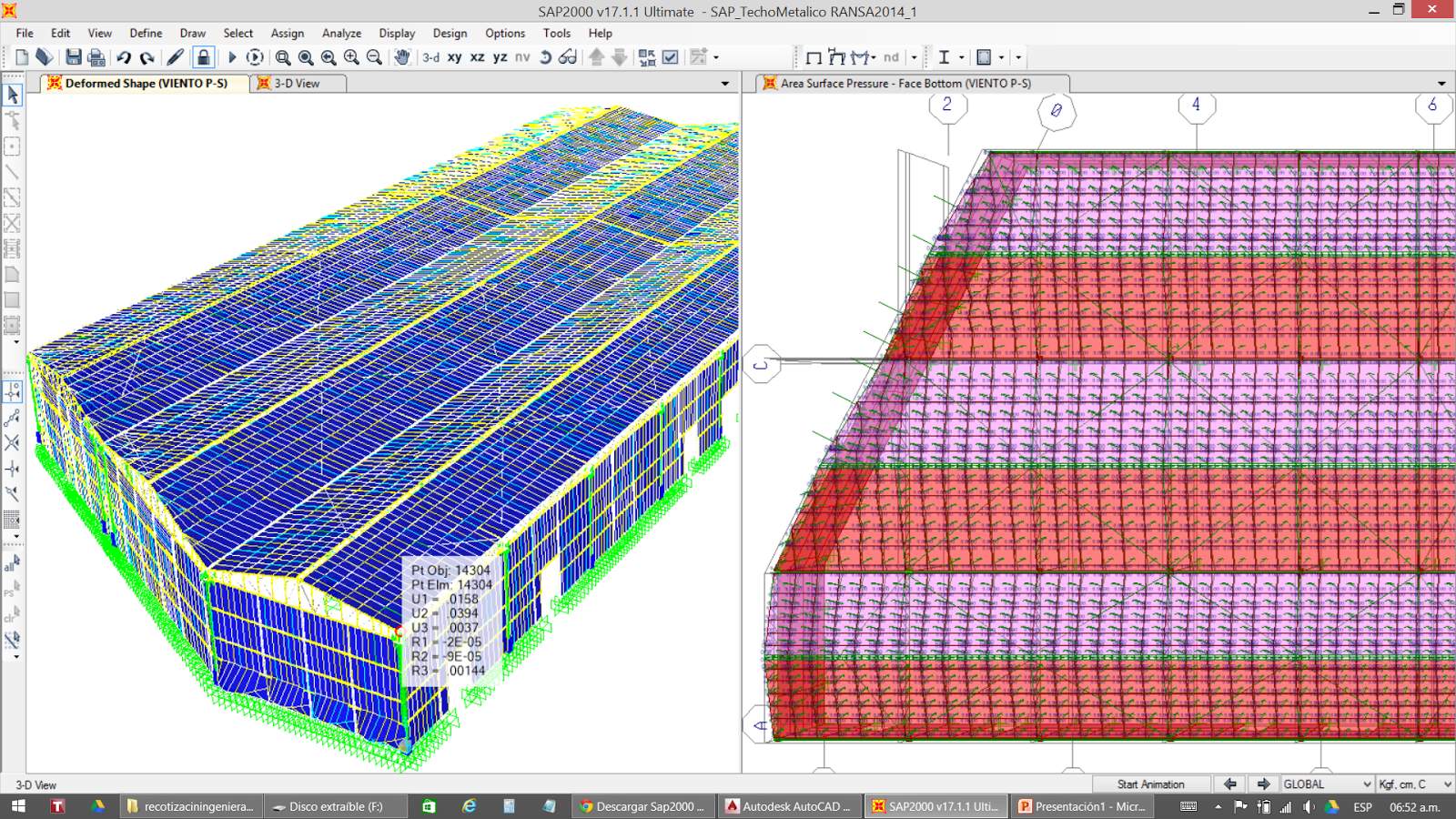The height and width of the screenshot is (819, 1456).
Task: Redo the last action
Action: 147,57
